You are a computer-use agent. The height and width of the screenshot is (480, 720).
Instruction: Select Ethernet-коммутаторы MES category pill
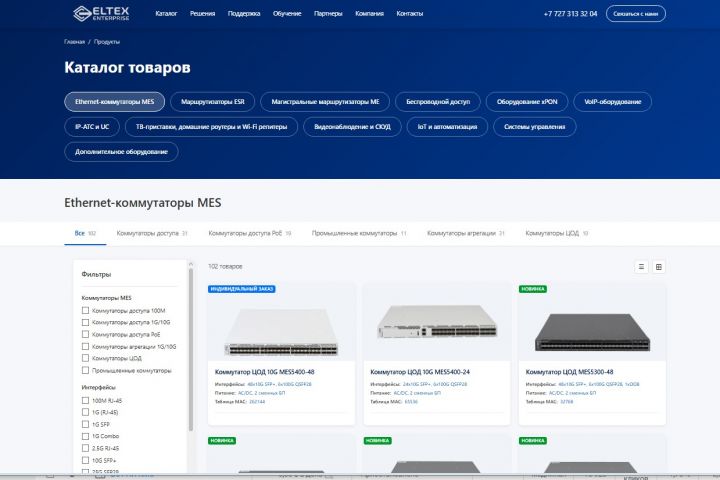[114, 102]
